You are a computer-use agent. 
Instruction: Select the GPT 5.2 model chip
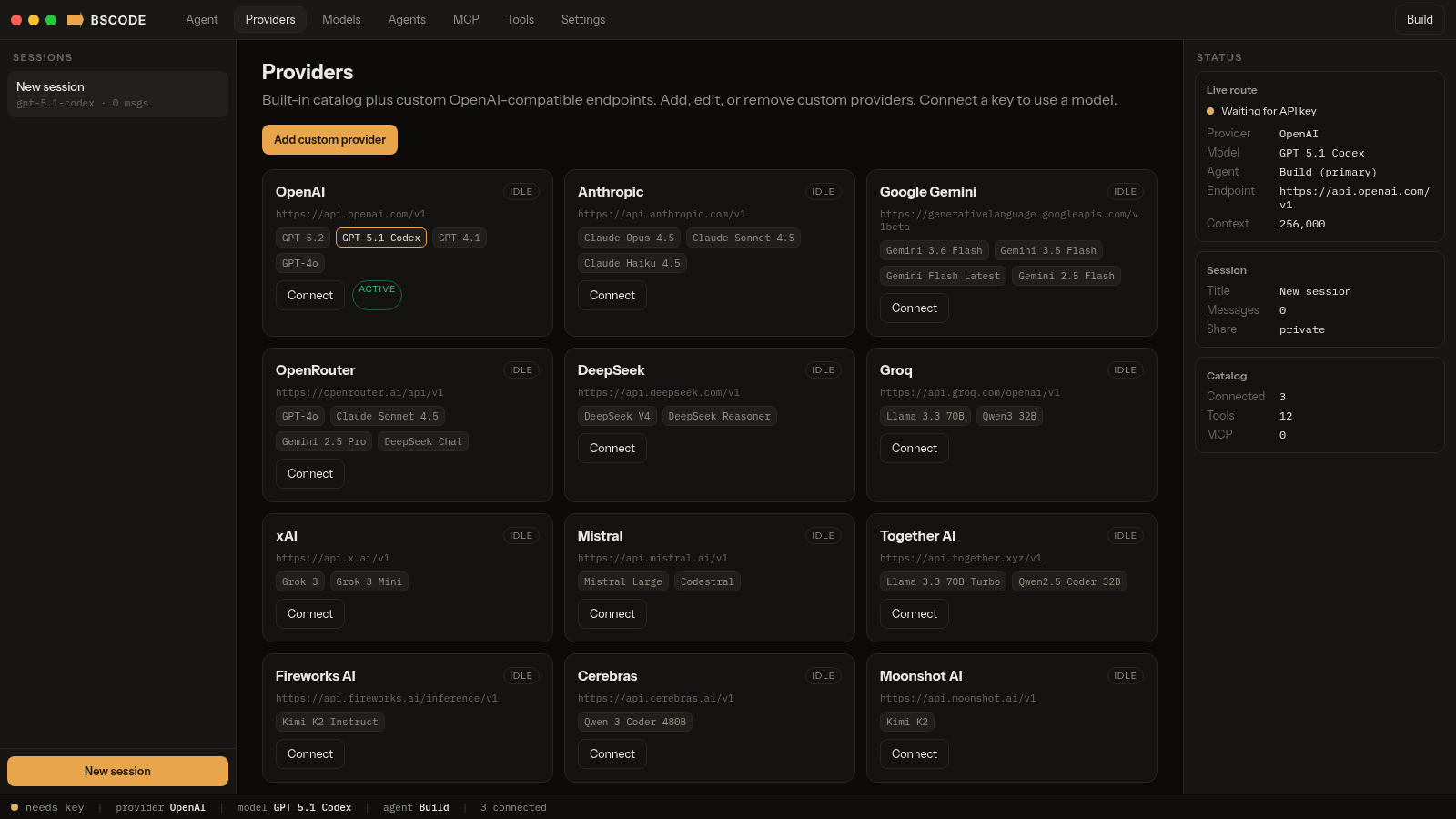(303, 238)
